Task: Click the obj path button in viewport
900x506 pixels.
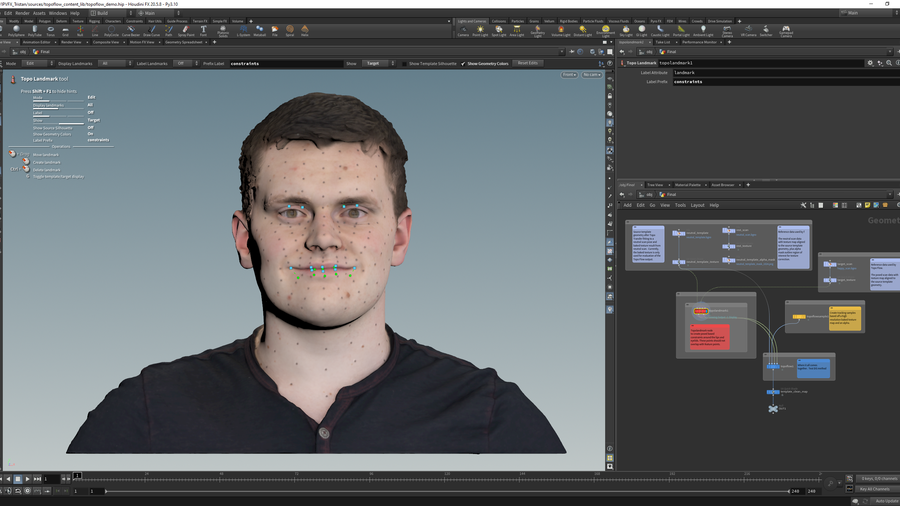Action: coord(20,52)
